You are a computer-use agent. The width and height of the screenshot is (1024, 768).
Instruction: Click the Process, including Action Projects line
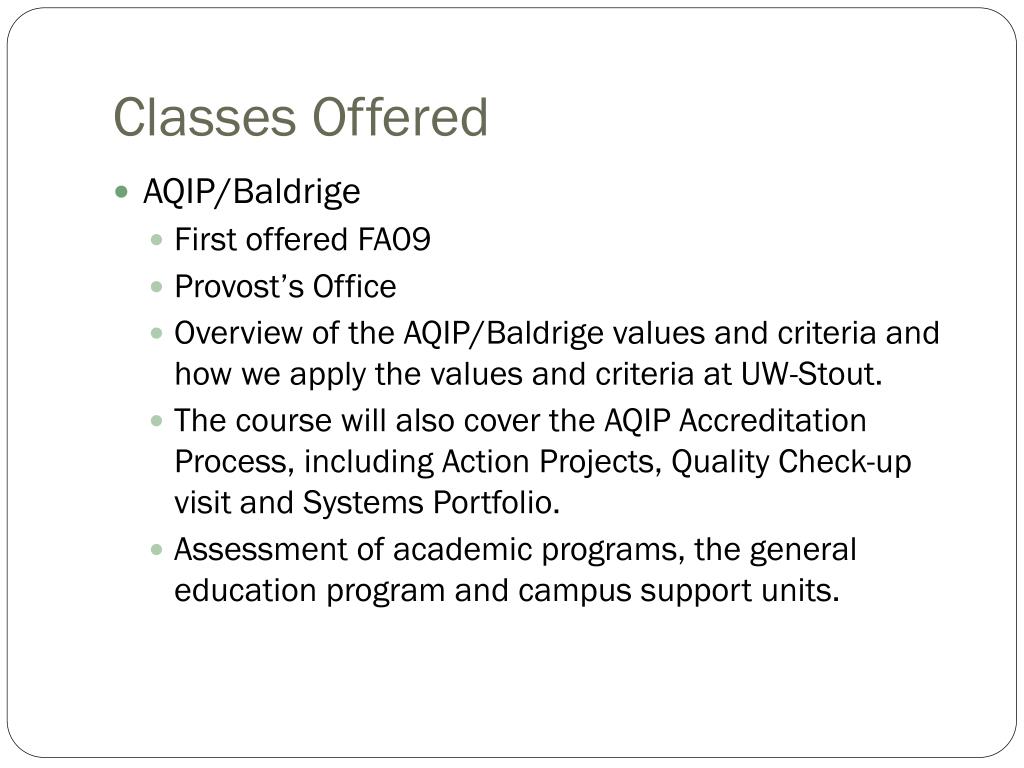click(x=543, y=462)
